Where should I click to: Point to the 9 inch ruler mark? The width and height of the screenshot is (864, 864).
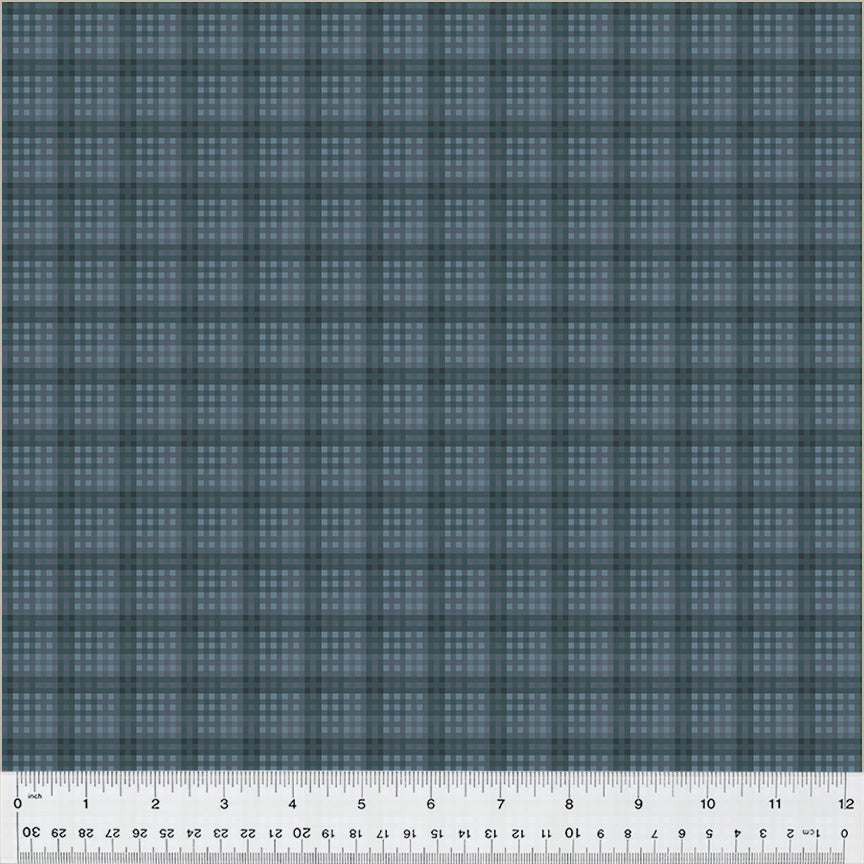638,803
